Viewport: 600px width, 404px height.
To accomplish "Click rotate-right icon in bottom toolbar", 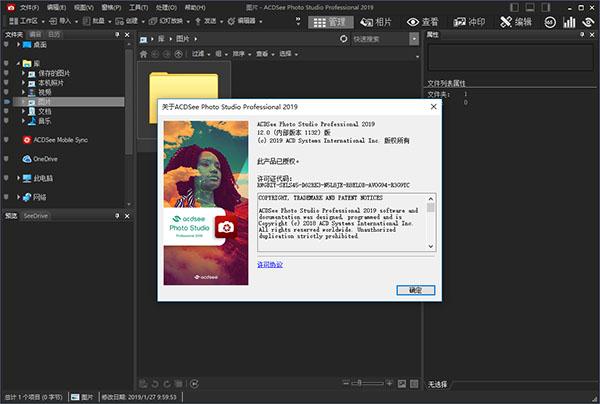I will [x=167, y=384].
